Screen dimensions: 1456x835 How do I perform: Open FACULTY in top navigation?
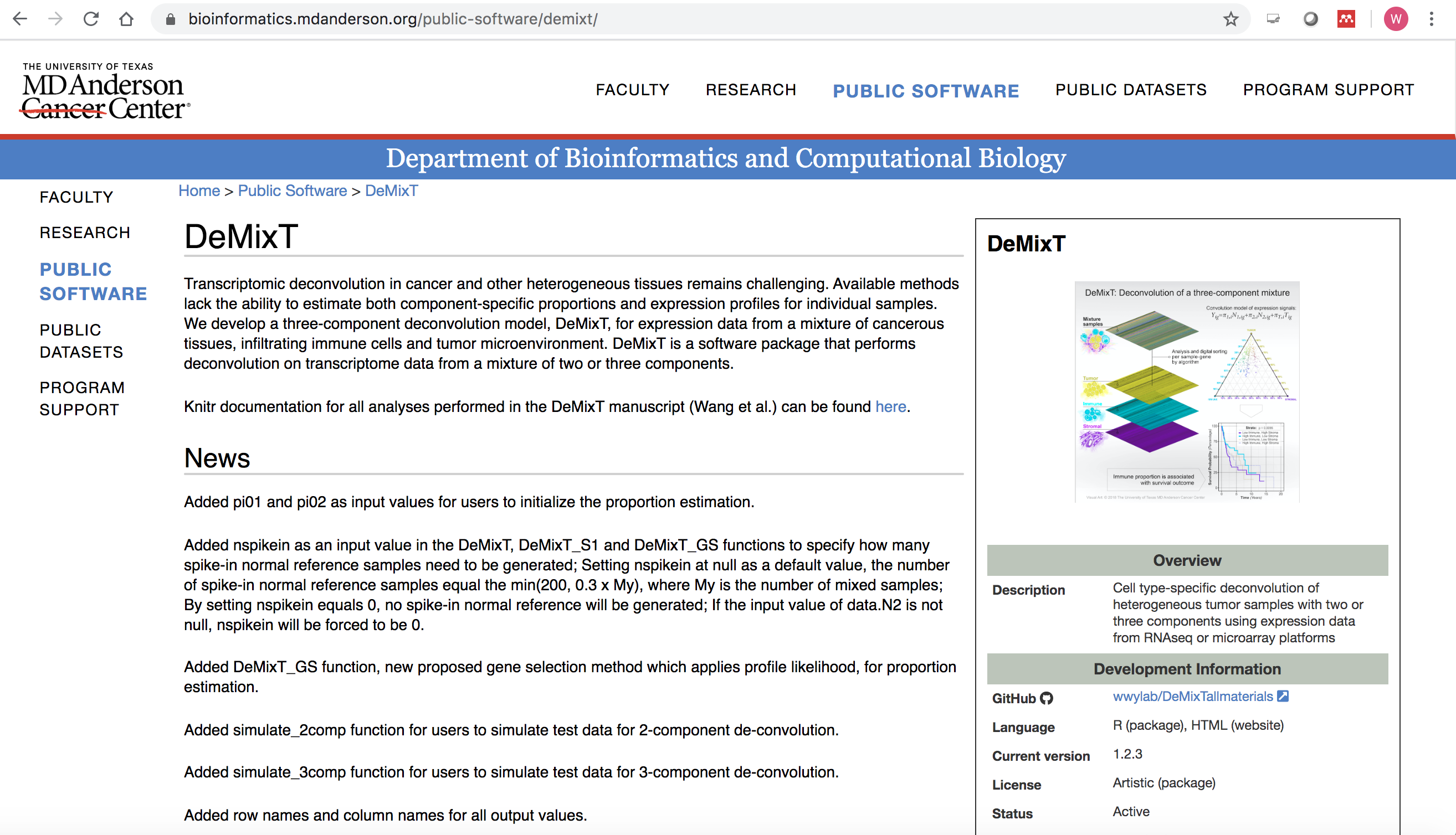click(632, 90)
